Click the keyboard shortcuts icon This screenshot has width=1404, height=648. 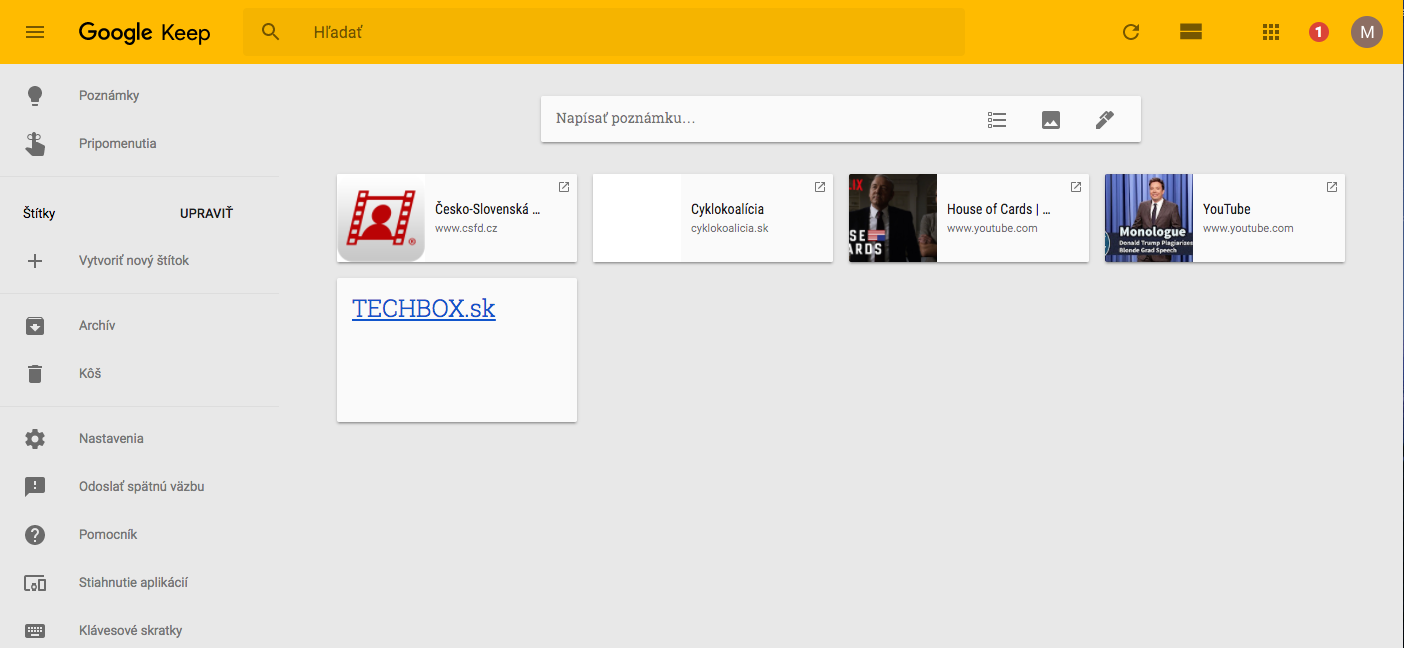[x=35, y=631]
